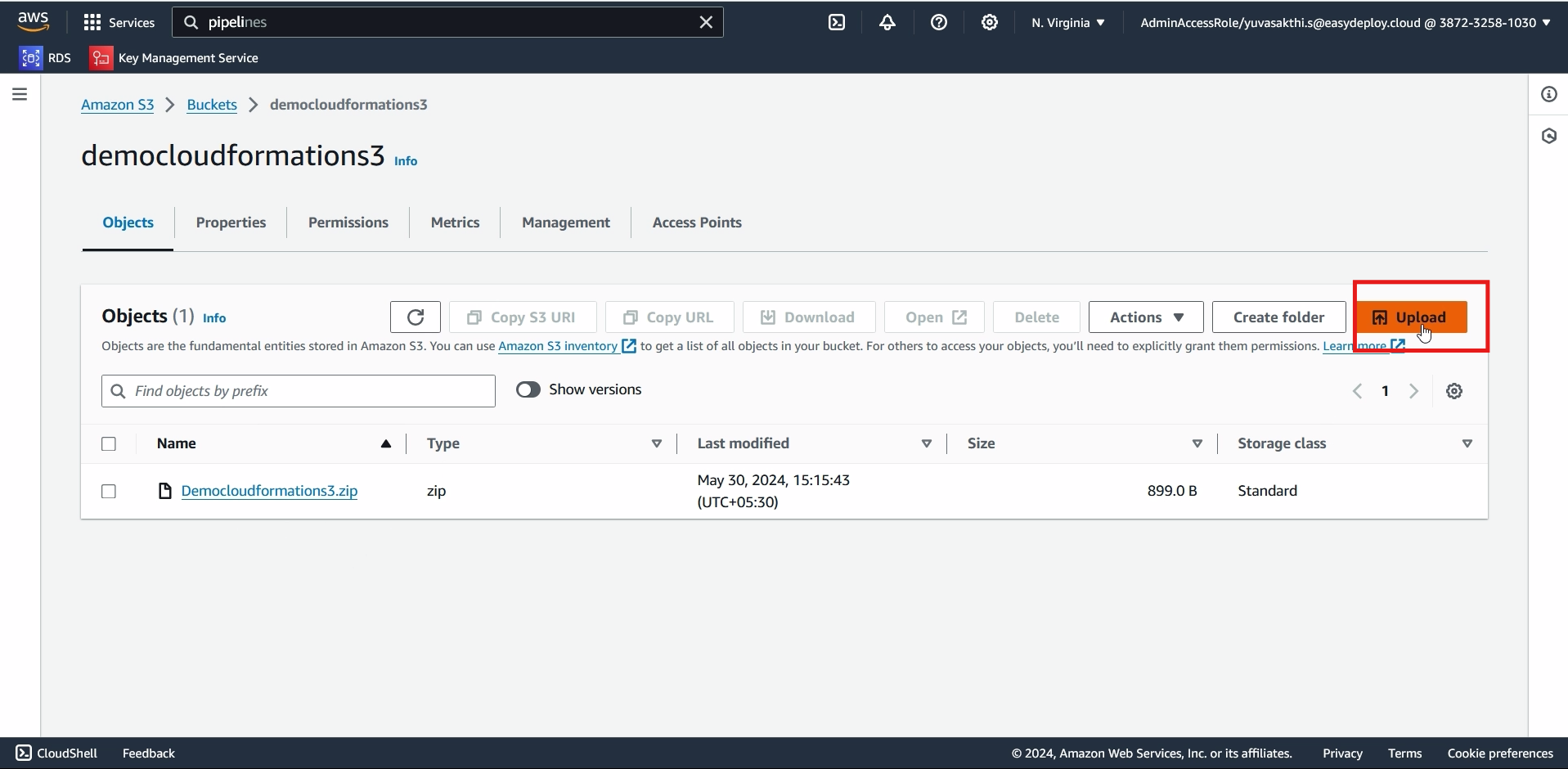The height and width of the screenshot is (769, 1568).
Task: Check the select-all objects checkbox
Action: pos(109,443)
